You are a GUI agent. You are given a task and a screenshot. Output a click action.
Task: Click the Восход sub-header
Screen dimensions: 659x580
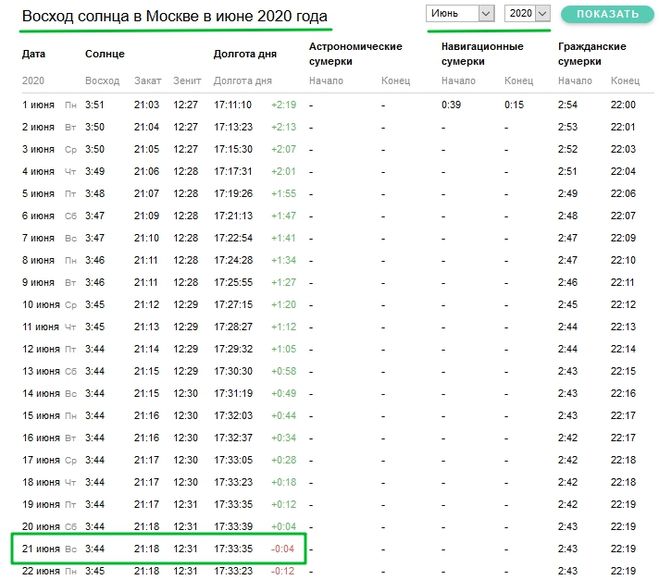102,81
